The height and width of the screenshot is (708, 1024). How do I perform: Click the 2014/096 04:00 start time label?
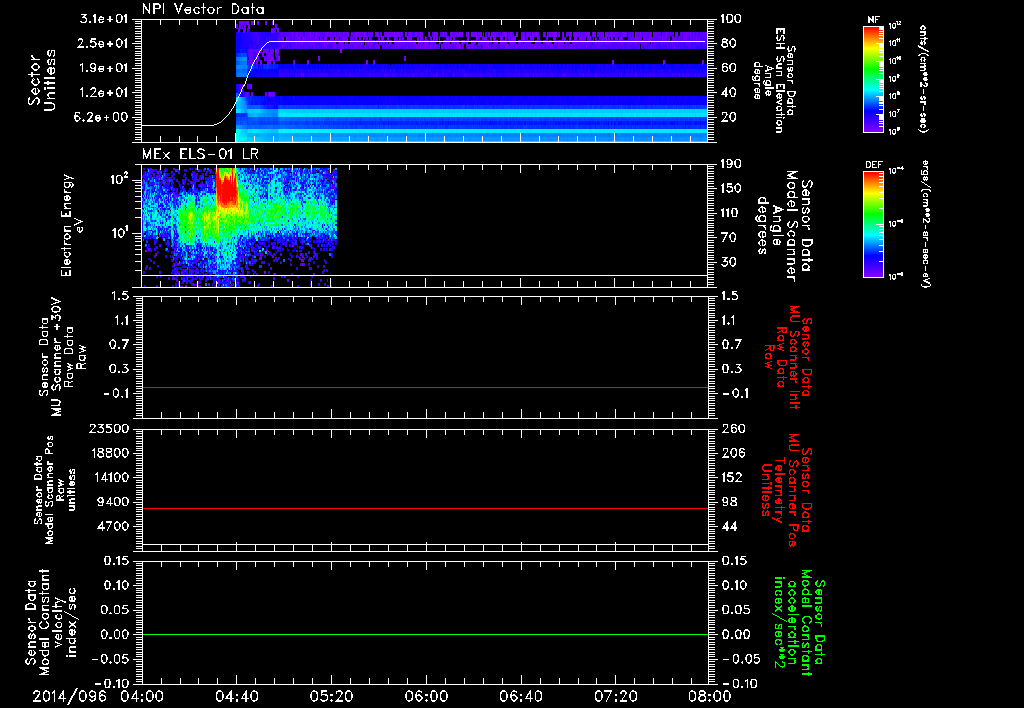point(99,697)
